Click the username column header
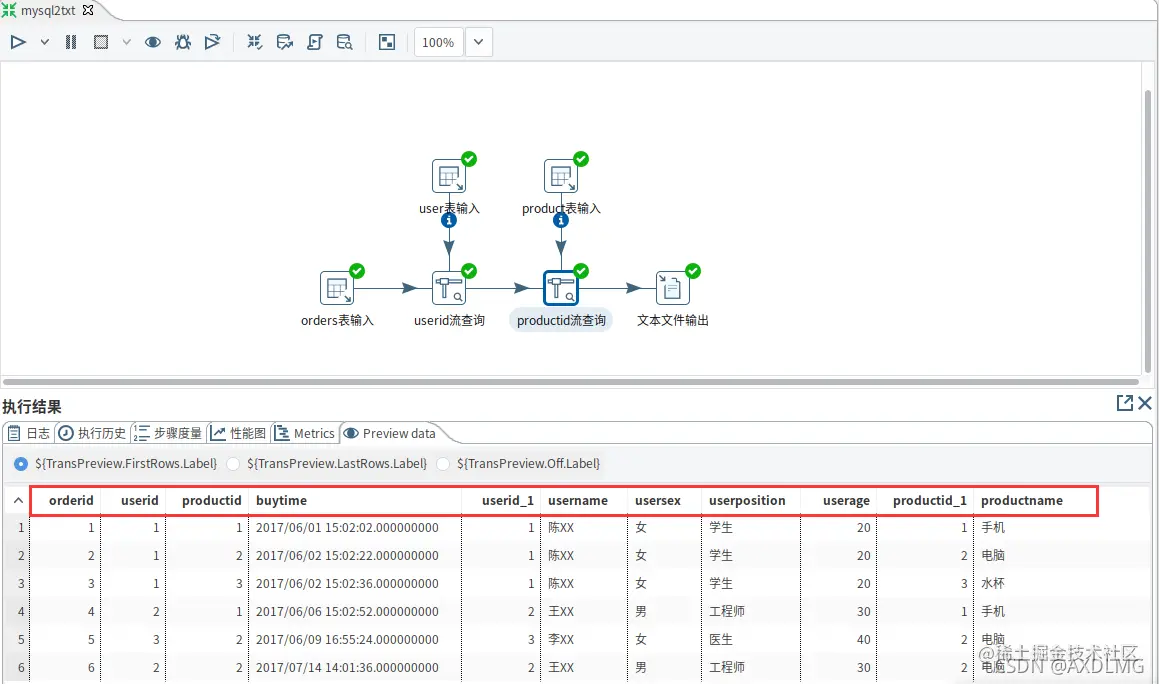 [584, 501]
